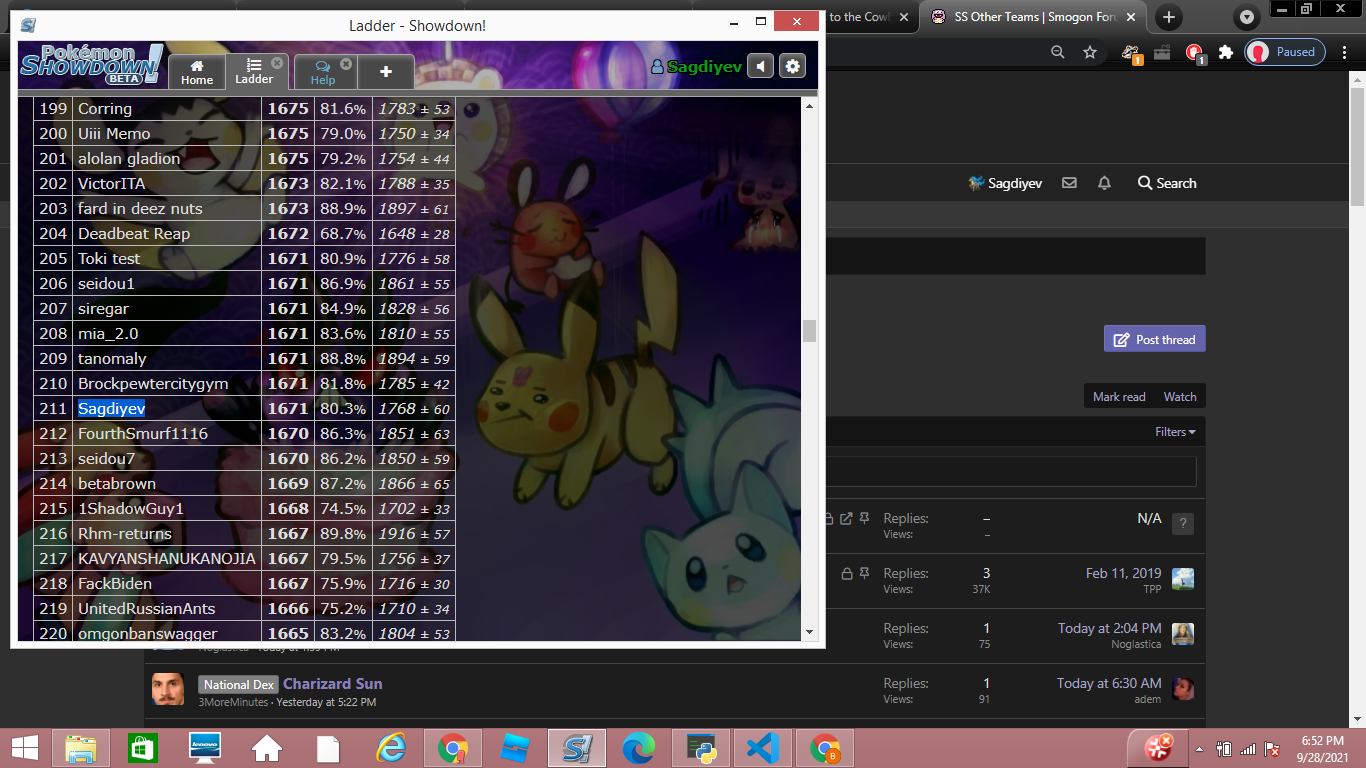Open Visual Studio Code from taskbar
This screenshot has width=1366, height=768.
pyautogui.click(x=763, y=748)
